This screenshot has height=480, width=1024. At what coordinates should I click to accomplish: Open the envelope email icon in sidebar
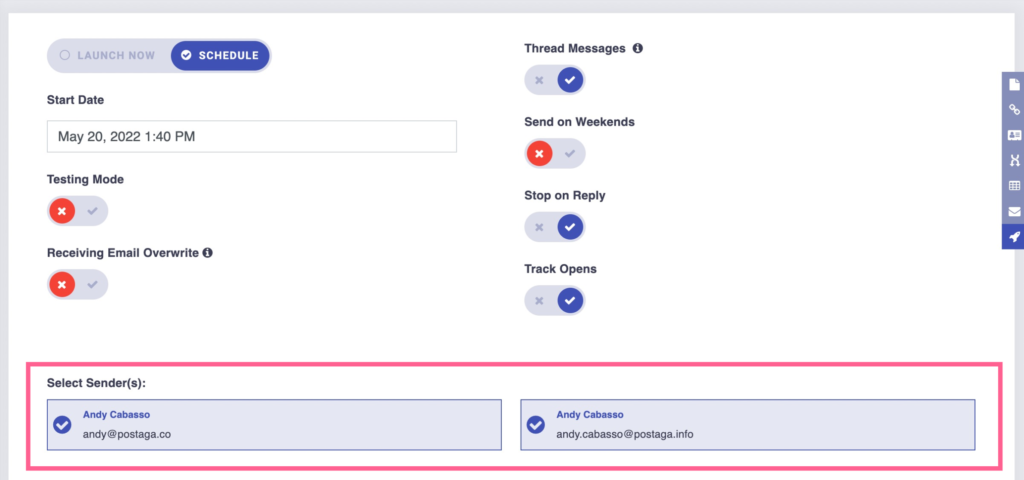[x=1014, y=211]
